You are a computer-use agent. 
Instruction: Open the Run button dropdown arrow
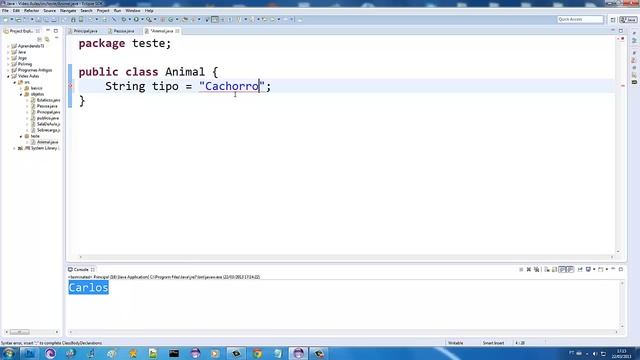point(142,20)
